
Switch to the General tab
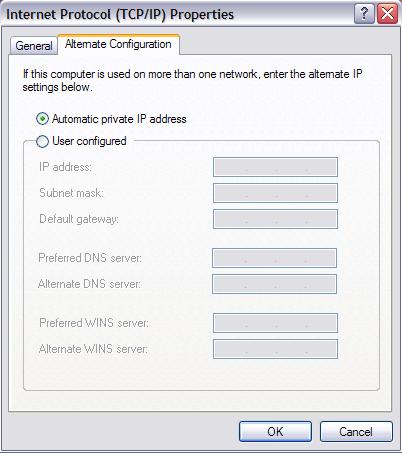(34, 45)
